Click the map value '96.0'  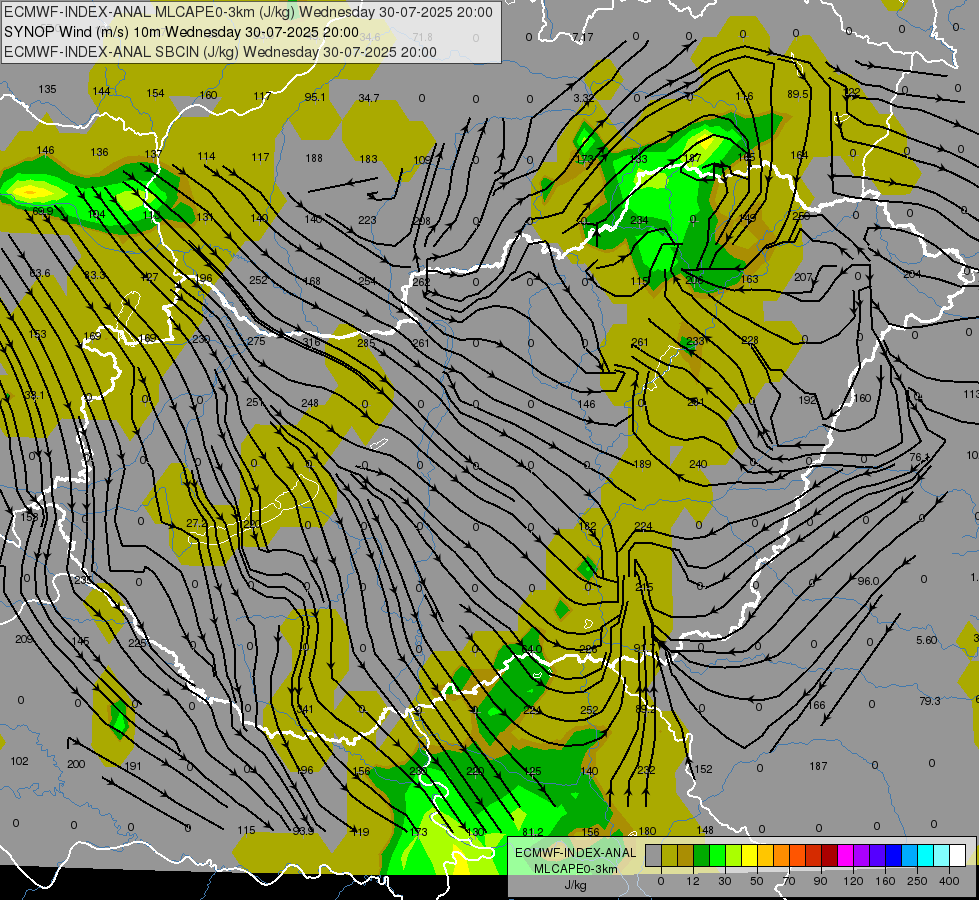[868, 581]
